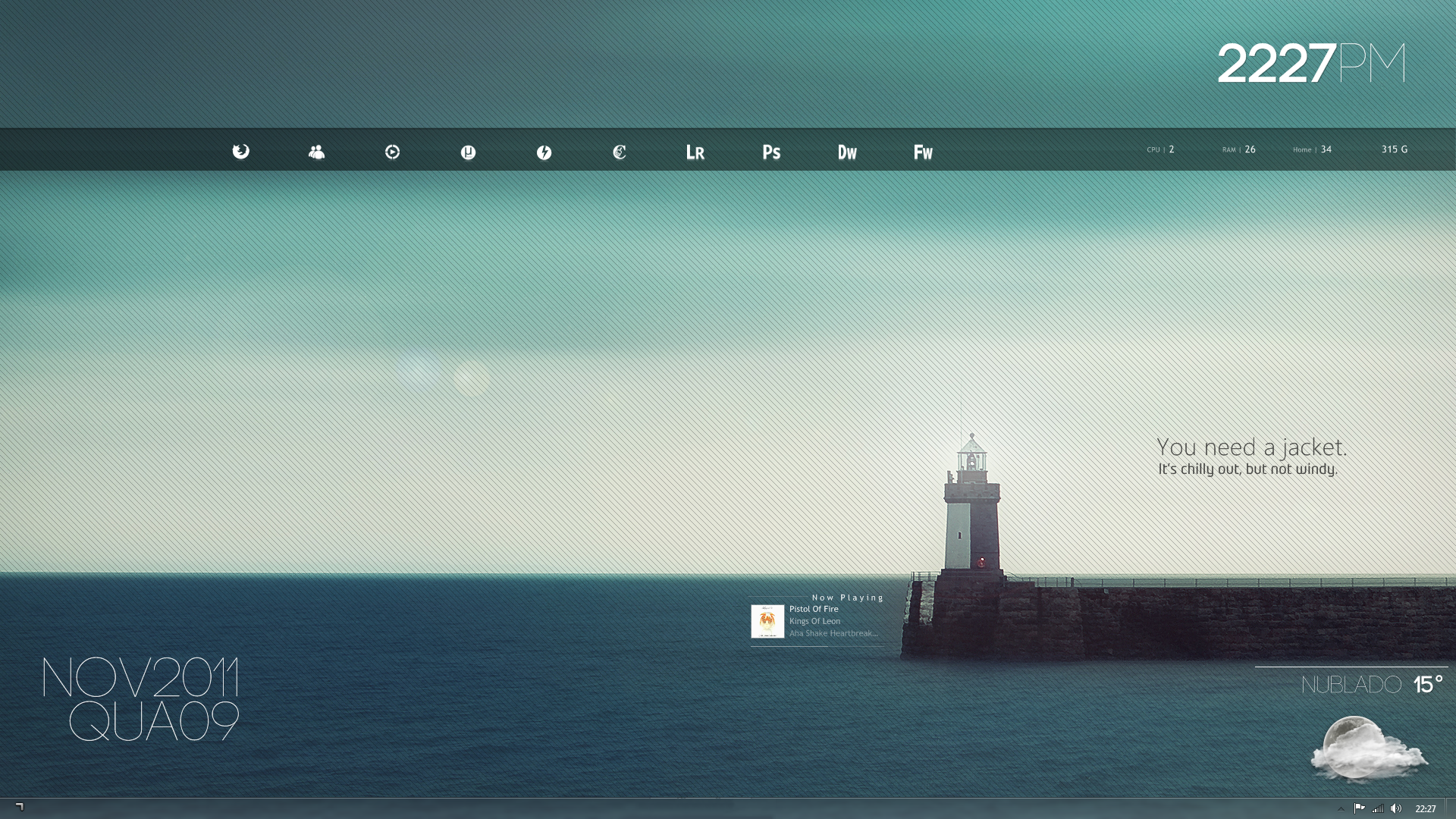Click the song title Pistol Of Fire

(x=814, y=609)
